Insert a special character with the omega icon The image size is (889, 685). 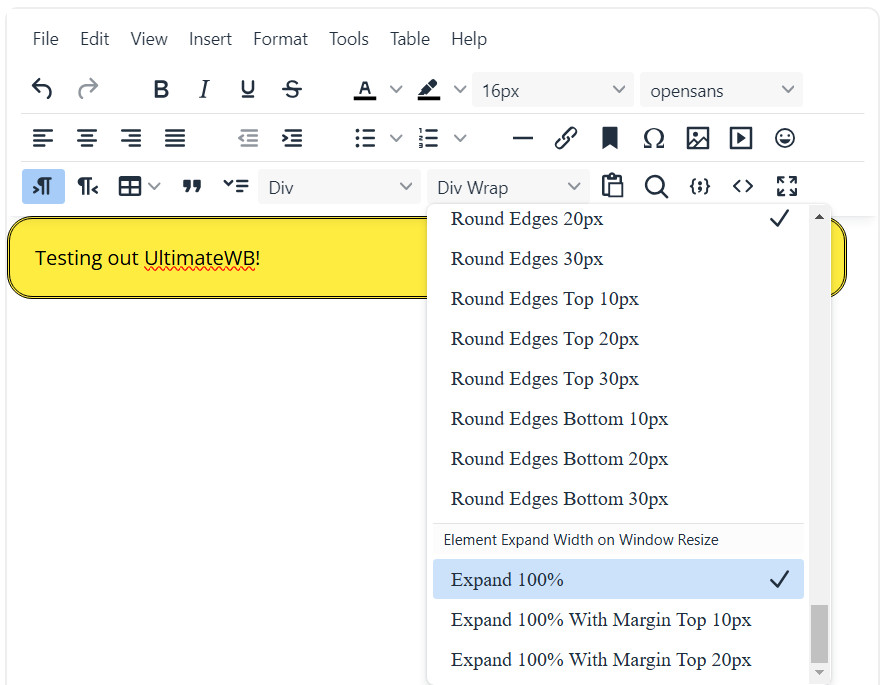(x=654, y=138)
